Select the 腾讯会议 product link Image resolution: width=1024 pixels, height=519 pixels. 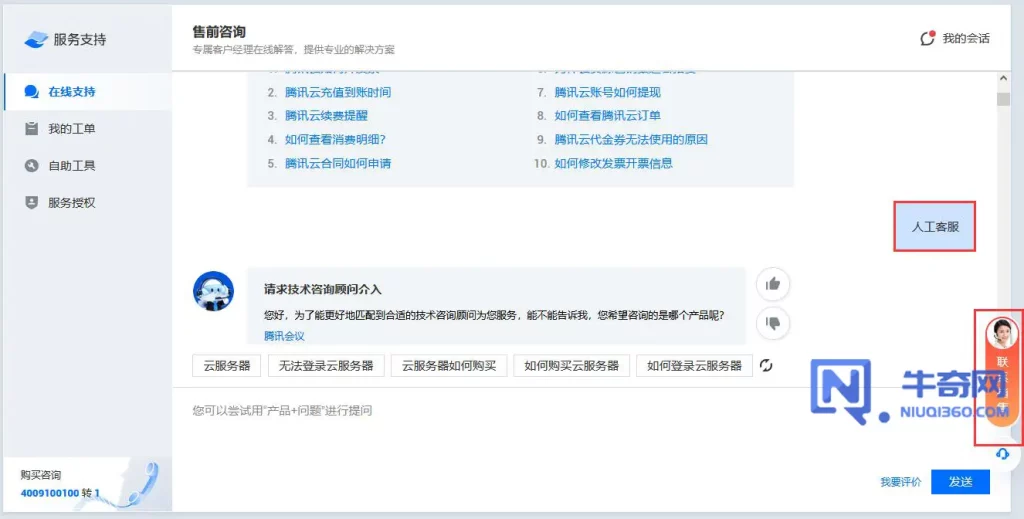click(284, 336)
